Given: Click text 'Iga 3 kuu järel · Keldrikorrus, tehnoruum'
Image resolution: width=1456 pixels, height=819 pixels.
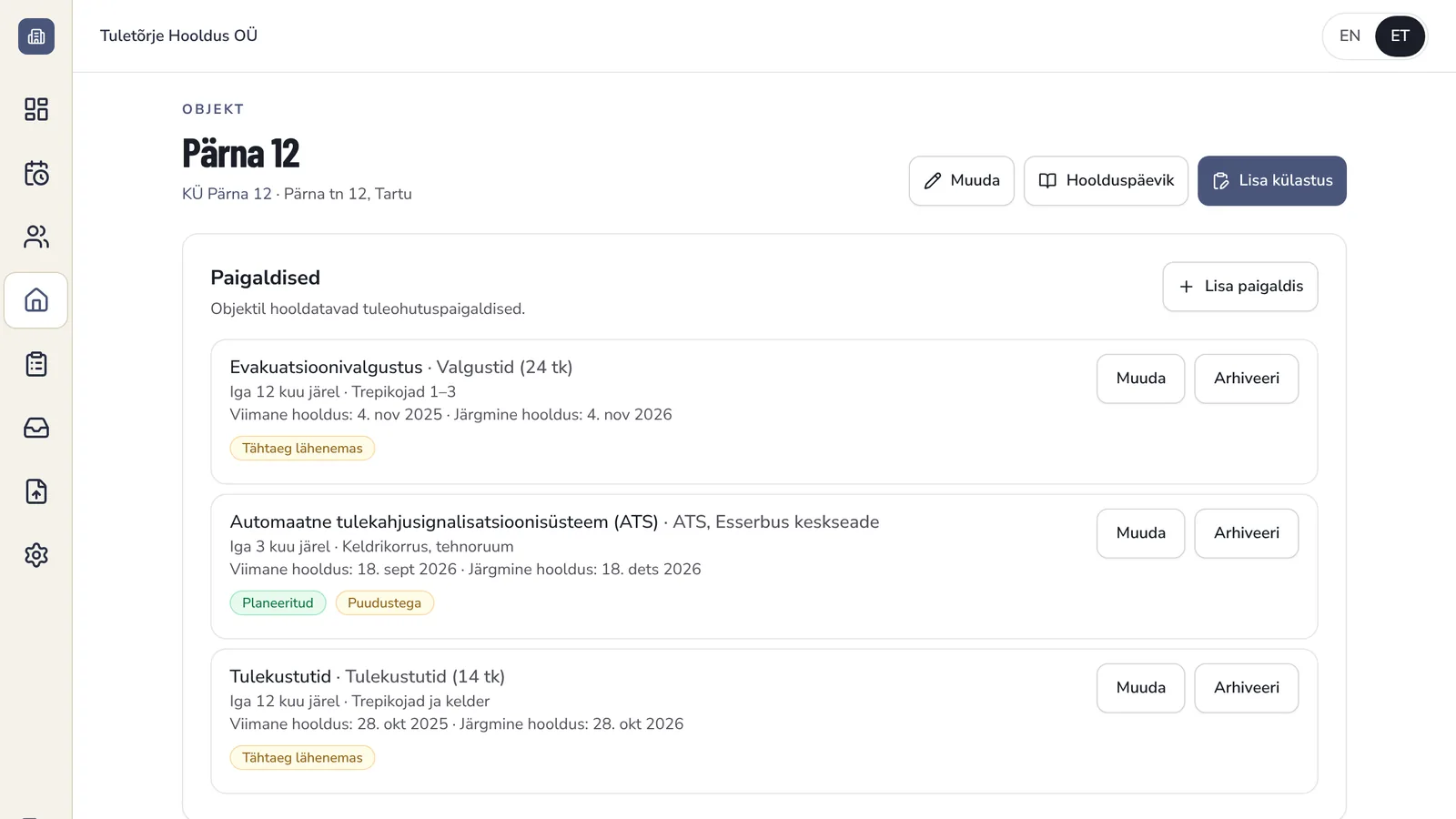Looking at the screenshot, I should pyautogui.click(x=371, y=547).
